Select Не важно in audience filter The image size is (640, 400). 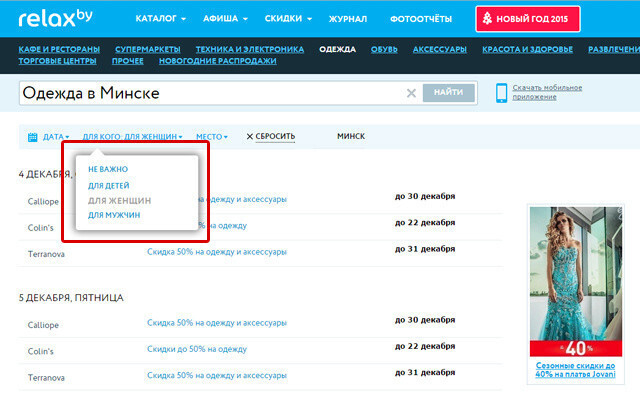pyautogui.click(x=108, y=169)
